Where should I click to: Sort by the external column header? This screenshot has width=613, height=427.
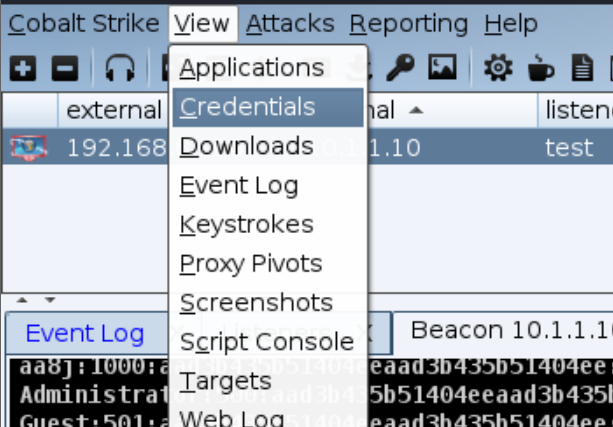[113, 110]
